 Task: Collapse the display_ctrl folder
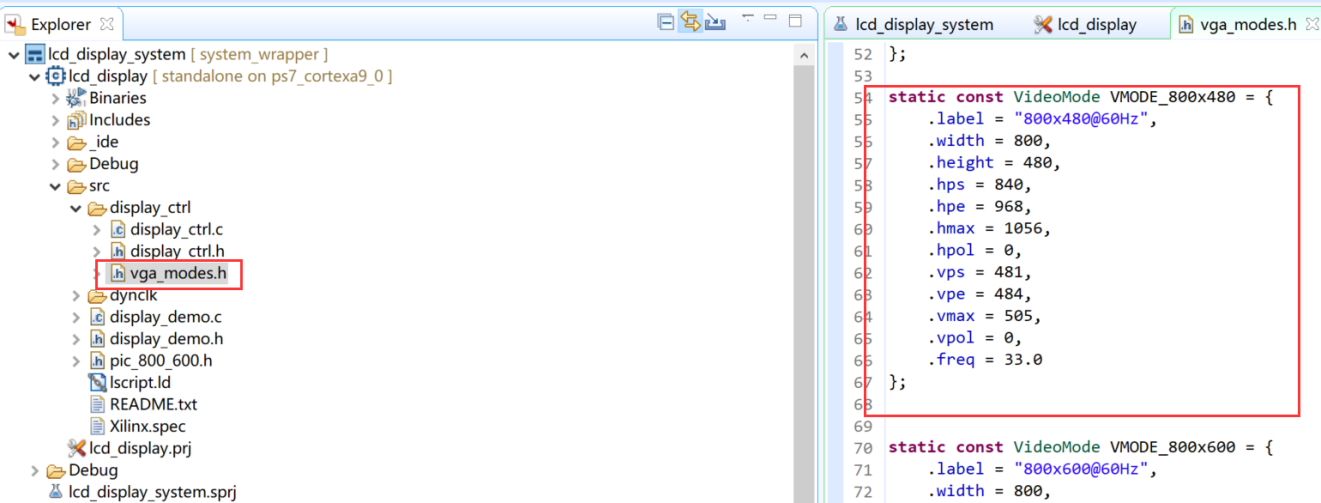pyautogui.click(x=76, y=208)
